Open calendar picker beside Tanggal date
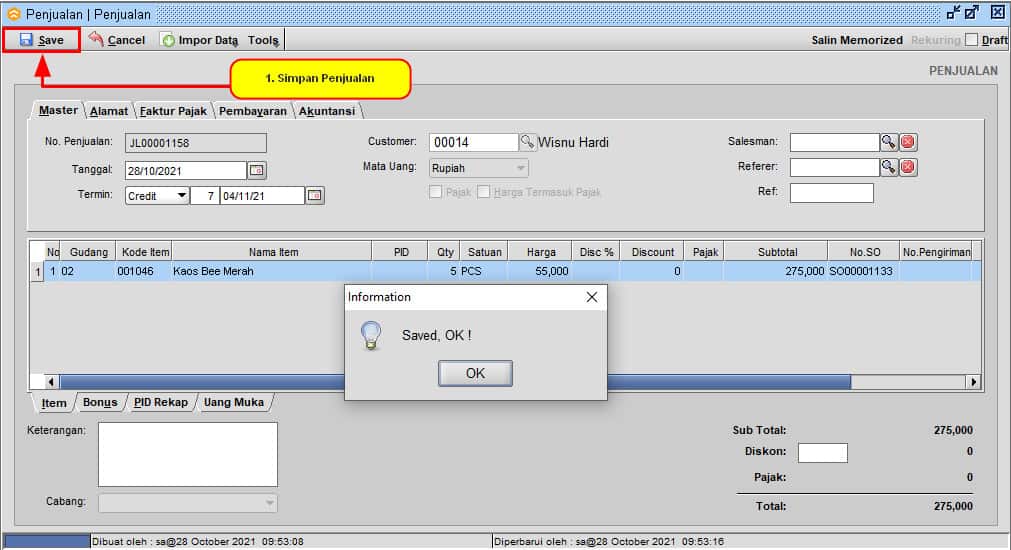The height and width of the screenshot is (550, 1011). click(x=257, y=170)
